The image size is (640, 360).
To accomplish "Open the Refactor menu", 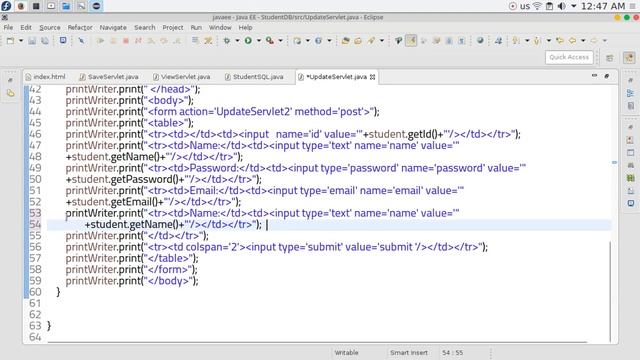I will coord(80,27).
